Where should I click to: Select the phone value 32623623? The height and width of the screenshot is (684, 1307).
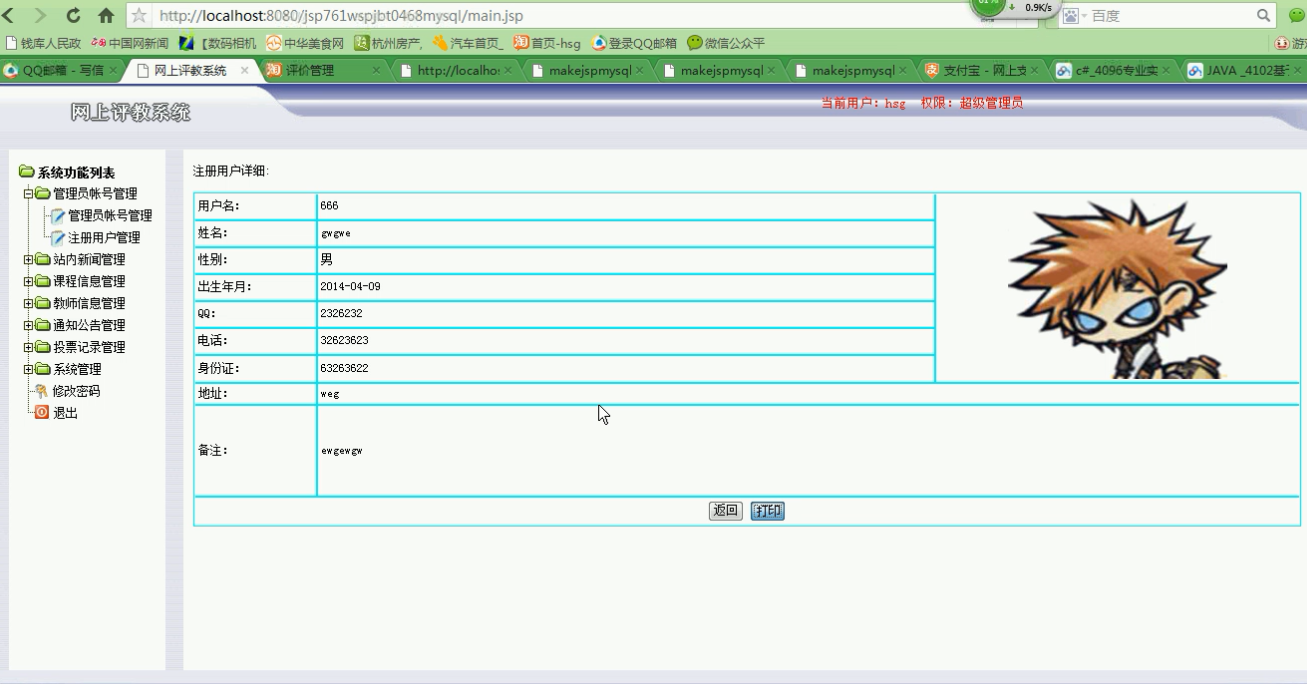344,341
